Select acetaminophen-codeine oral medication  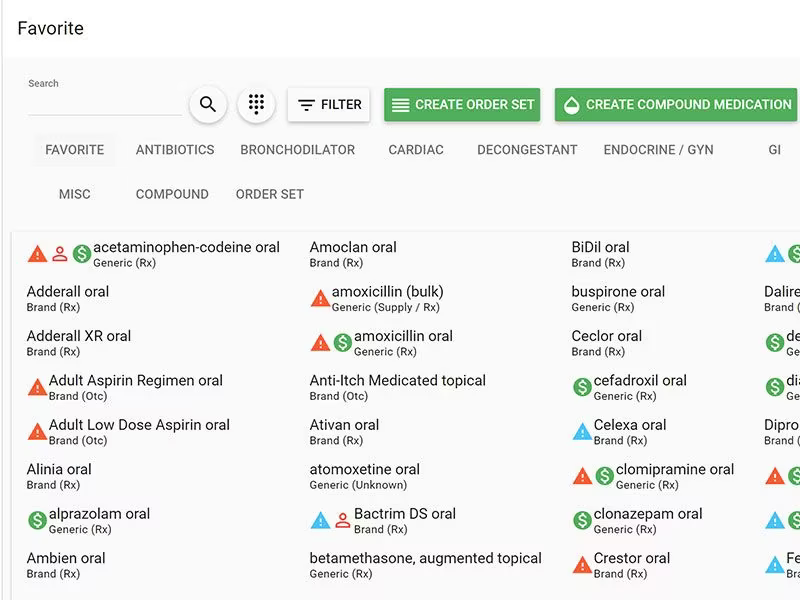pyautogui.click(x=186, y=254)
